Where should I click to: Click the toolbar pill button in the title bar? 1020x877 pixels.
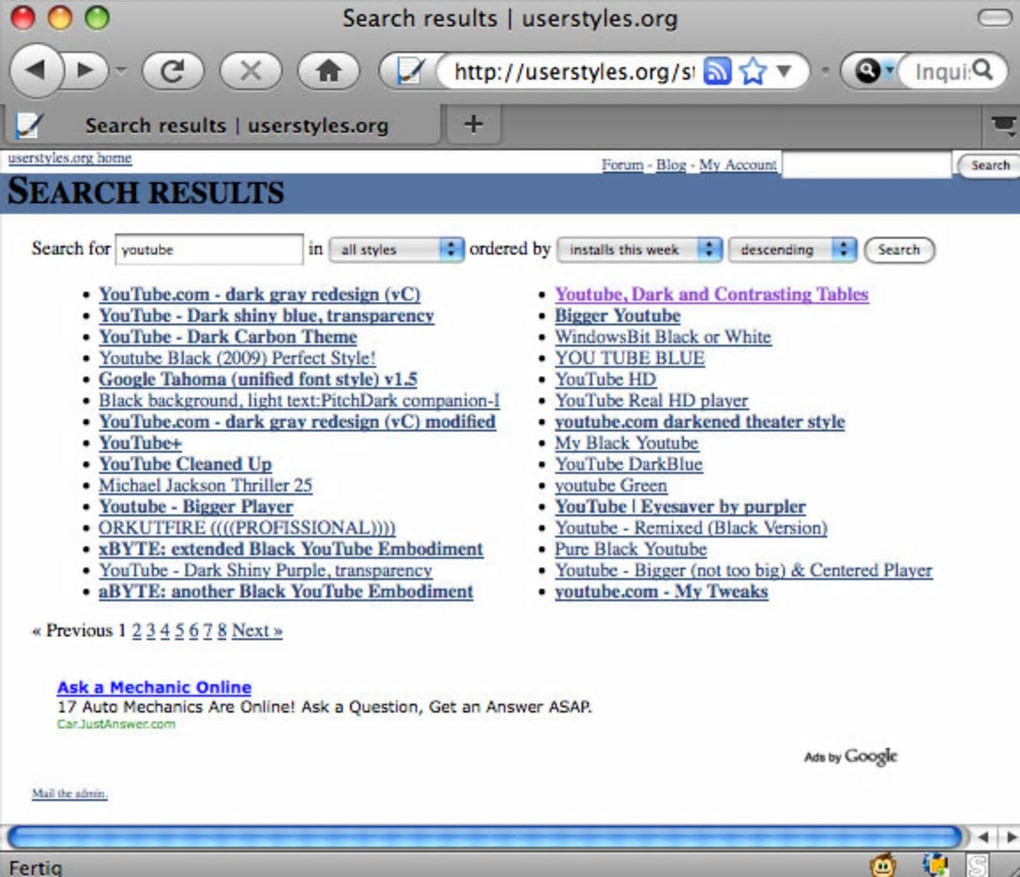995,18
